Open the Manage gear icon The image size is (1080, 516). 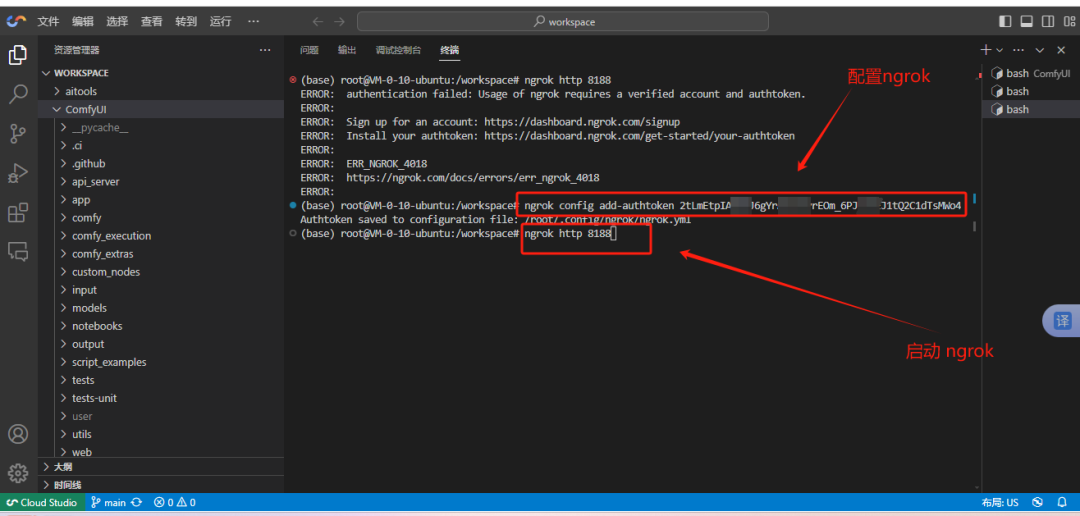(18, 473)
